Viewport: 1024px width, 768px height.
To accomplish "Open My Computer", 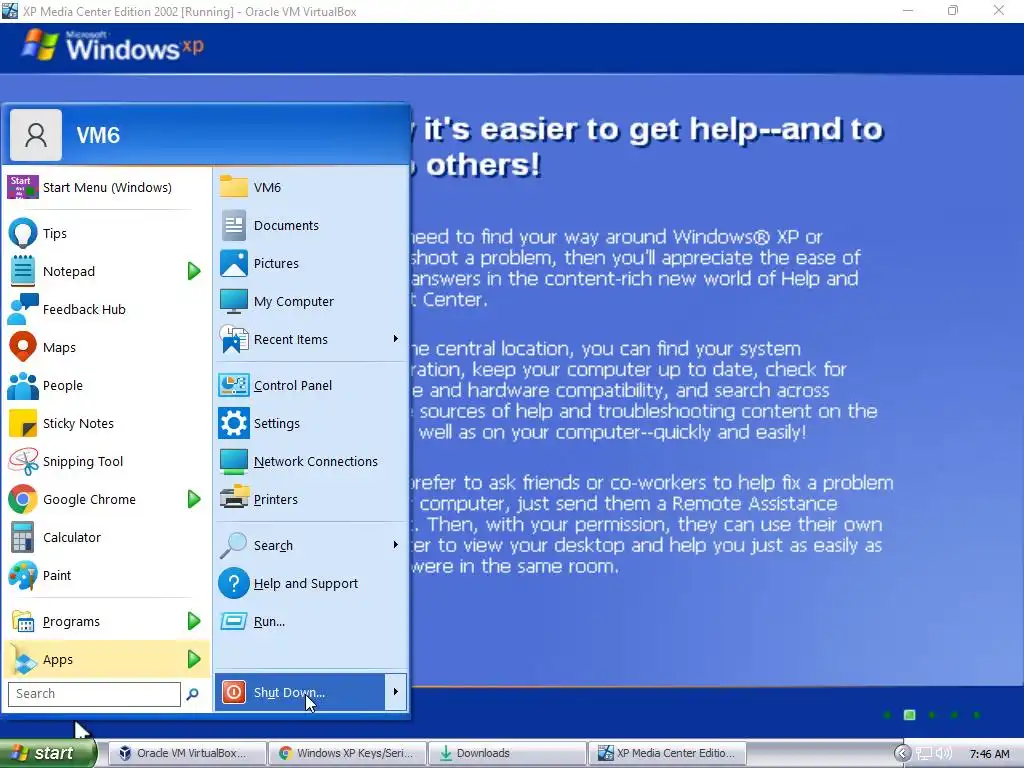I will (x=310, y=301).
